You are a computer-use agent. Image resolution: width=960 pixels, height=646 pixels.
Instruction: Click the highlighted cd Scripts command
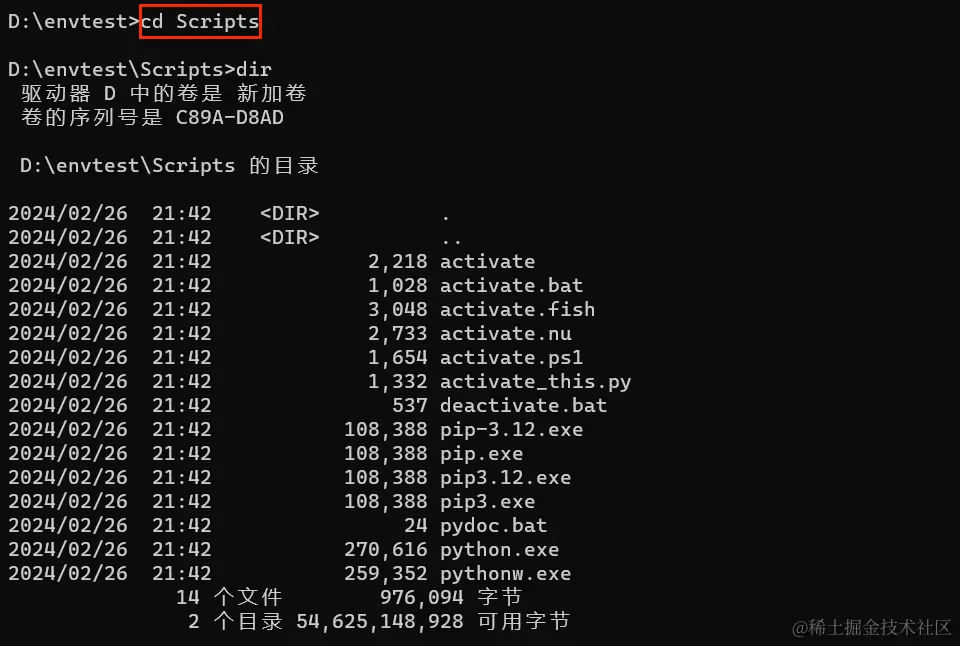tap(200, 21)
